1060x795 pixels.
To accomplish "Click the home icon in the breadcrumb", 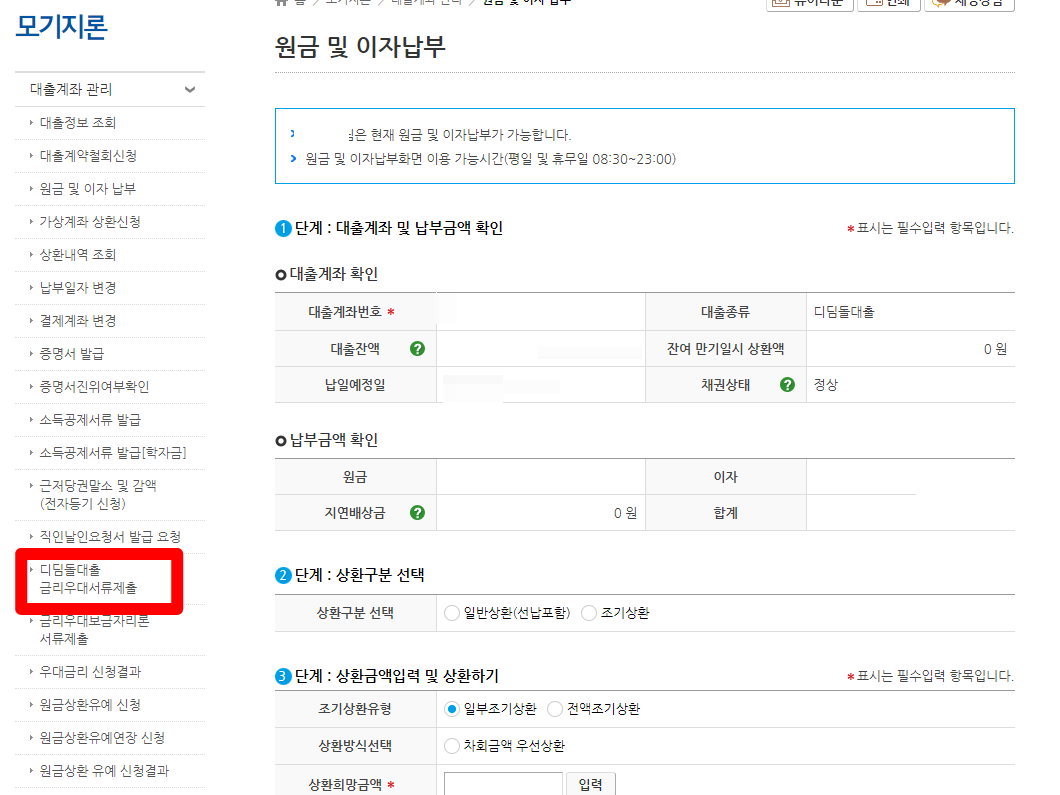I will click(280, 4).
